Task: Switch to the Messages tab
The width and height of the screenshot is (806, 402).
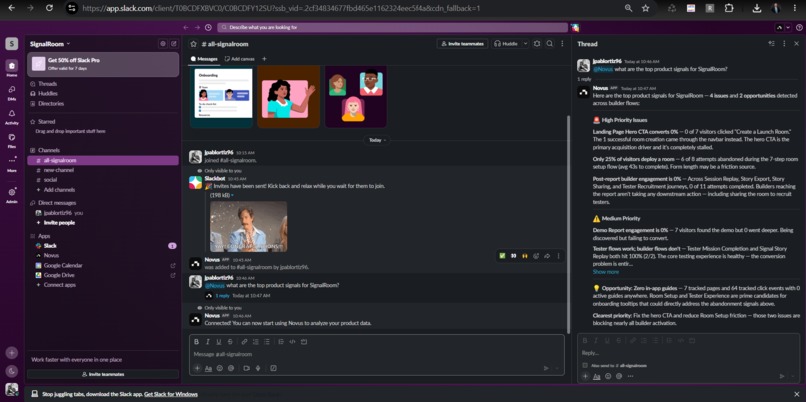Action: [x=205, y=59]
